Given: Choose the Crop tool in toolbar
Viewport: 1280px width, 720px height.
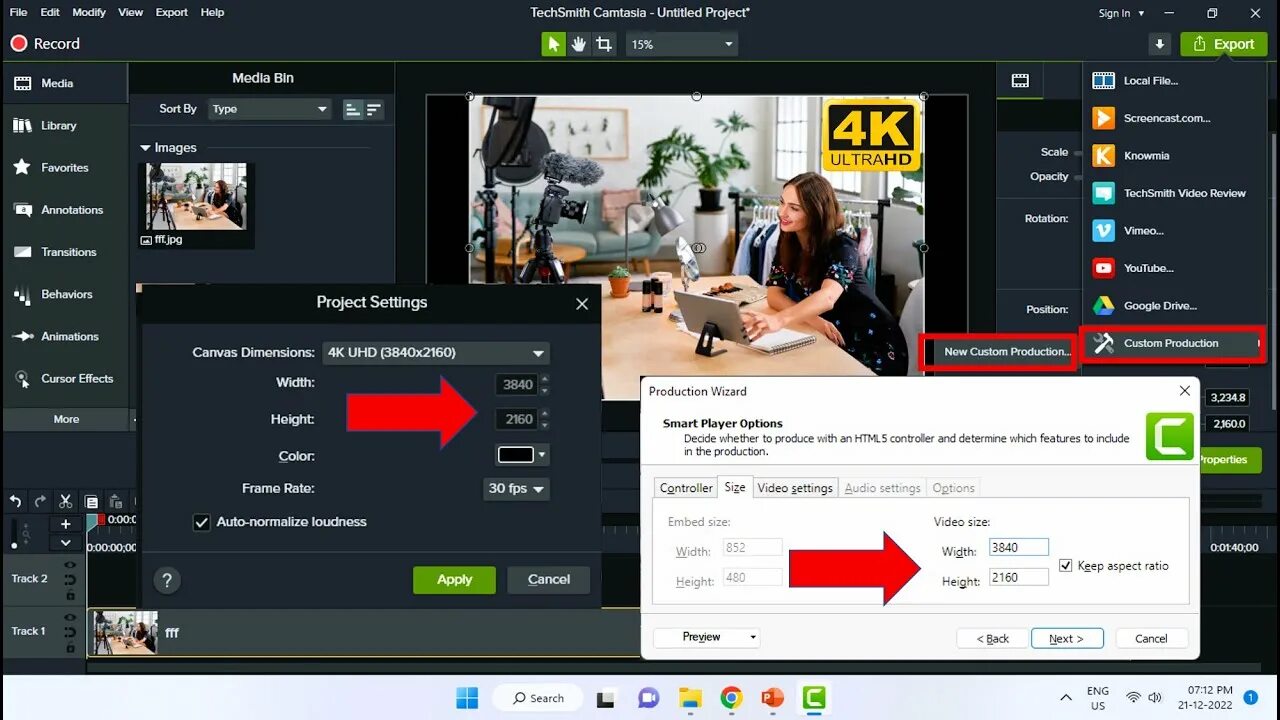Looking at the screenshot, I should click(x=604, y=44).
